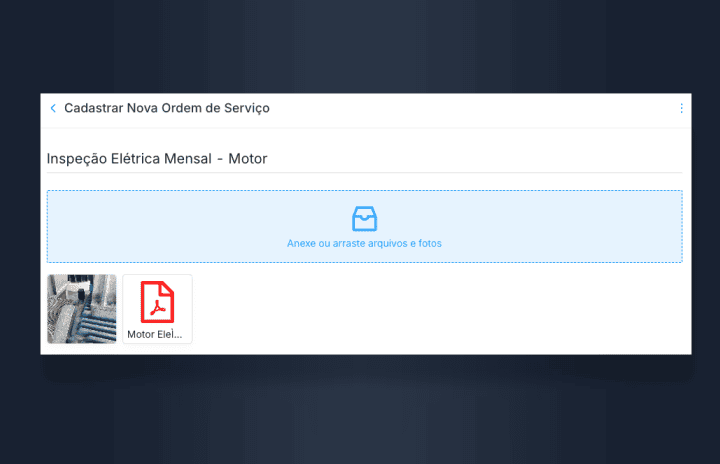This screenshot has height=464, width=720.
Task: View the motor photo thumbnail attachment
Action: click(82, 309)
